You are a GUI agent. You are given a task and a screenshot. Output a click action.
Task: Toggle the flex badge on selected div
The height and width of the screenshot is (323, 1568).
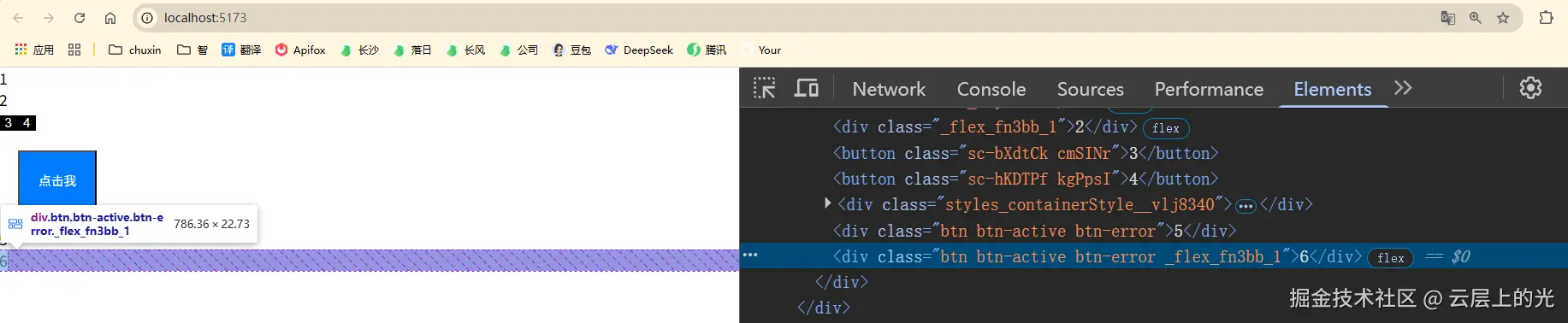click(1390, 258)
